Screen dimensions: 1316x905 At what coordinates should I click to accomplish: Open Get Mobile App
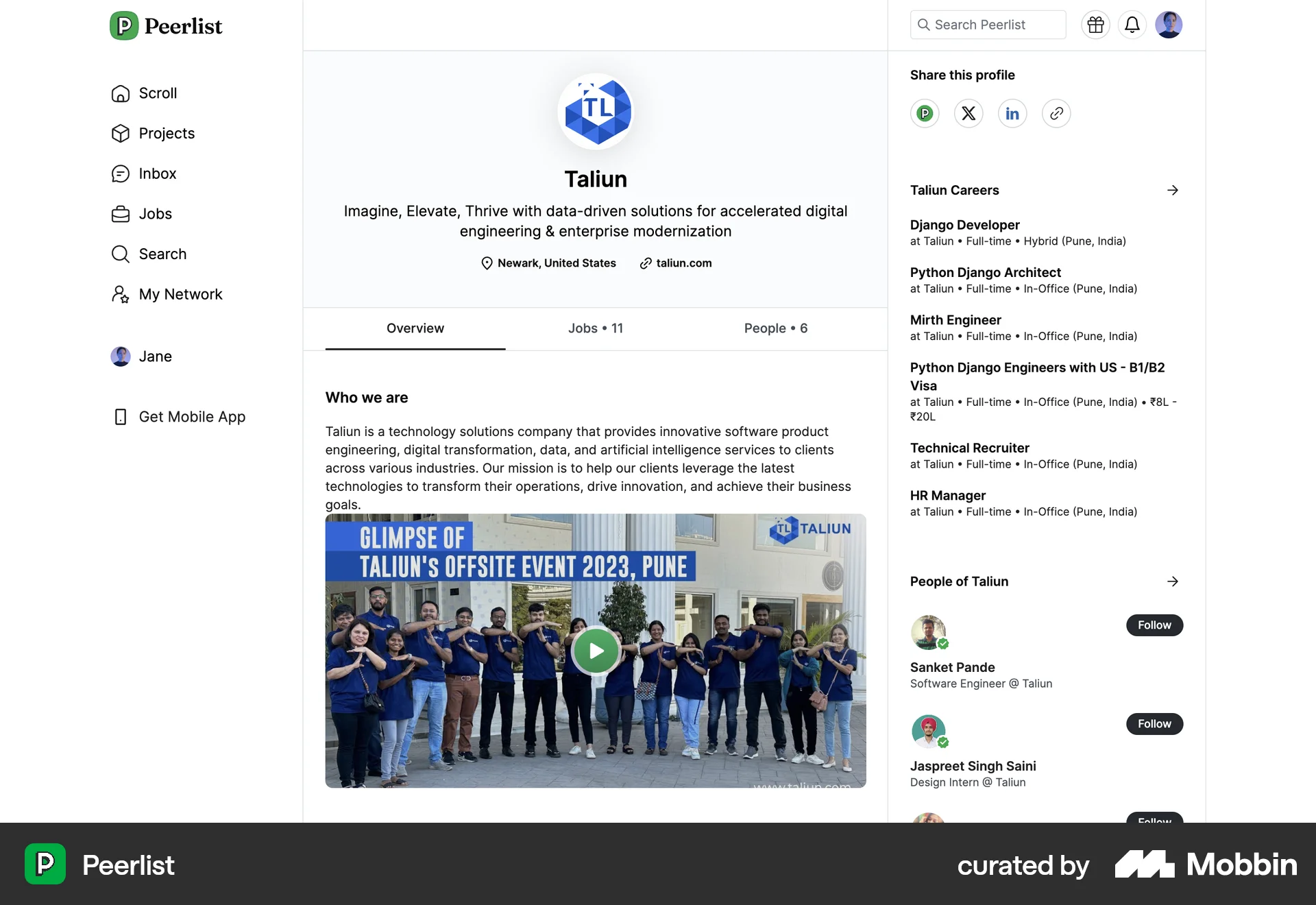coord(192,416)
